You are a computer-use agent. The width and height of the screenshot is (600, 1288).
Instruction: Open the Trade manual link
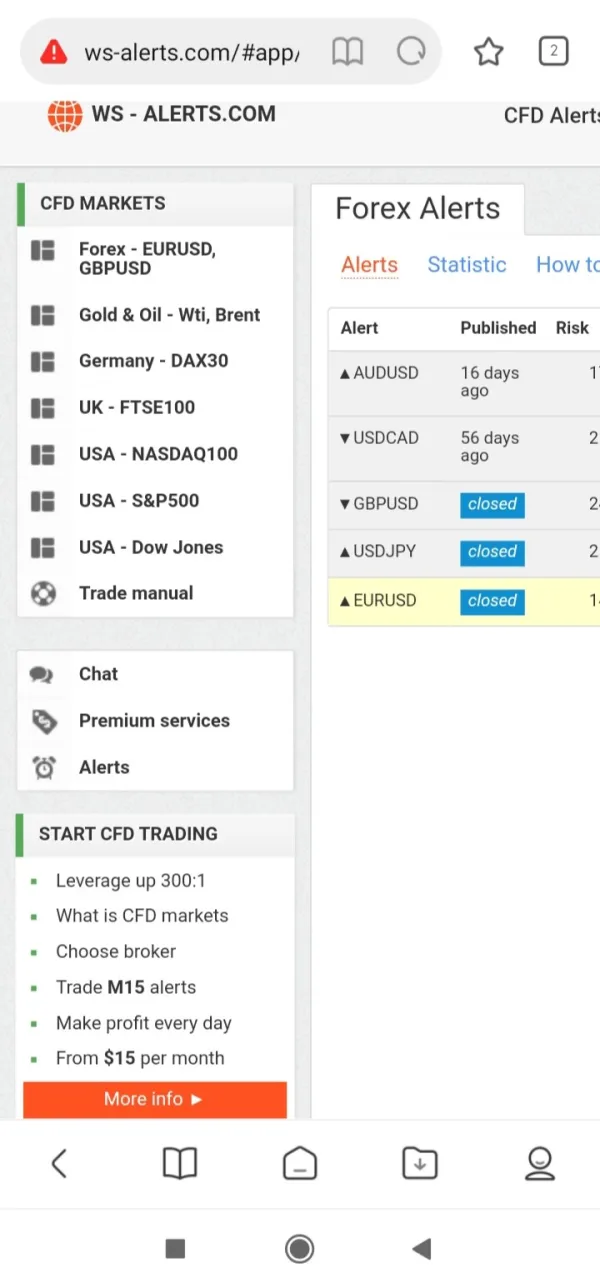136,593
